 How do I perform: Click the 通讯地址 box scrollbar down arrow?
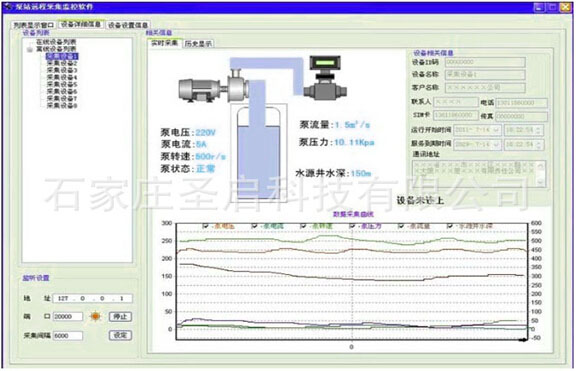click(540, 182)
